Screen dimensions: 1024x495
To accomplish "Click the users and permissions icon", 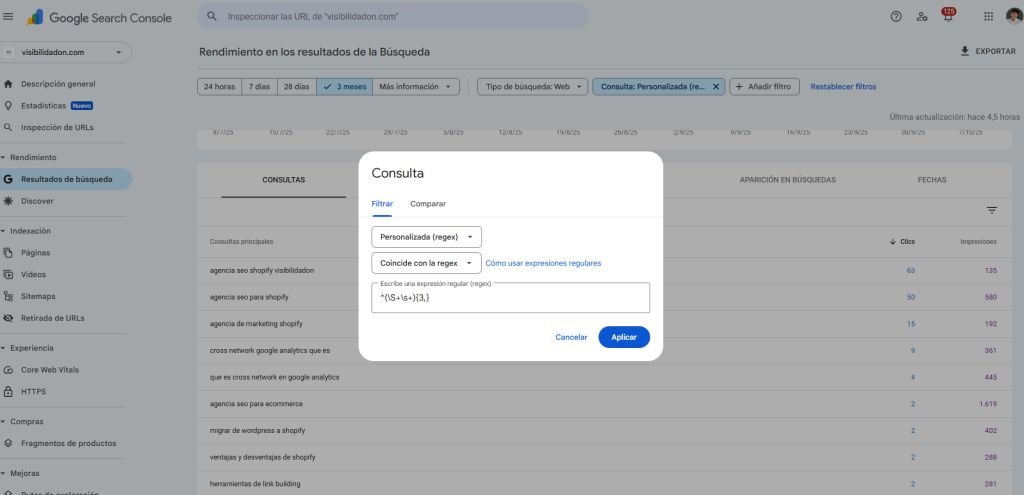I will [921, 17].
